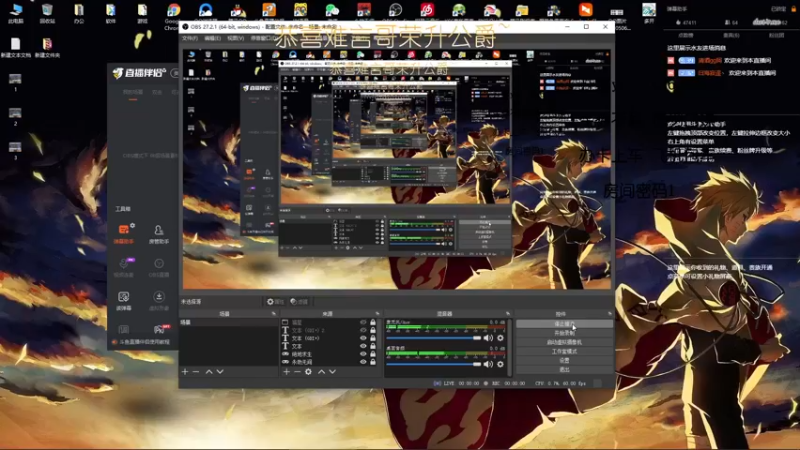Click 开始录制 to start recording
Viewport: 800px width, 450px height.
tap(564, 333)
